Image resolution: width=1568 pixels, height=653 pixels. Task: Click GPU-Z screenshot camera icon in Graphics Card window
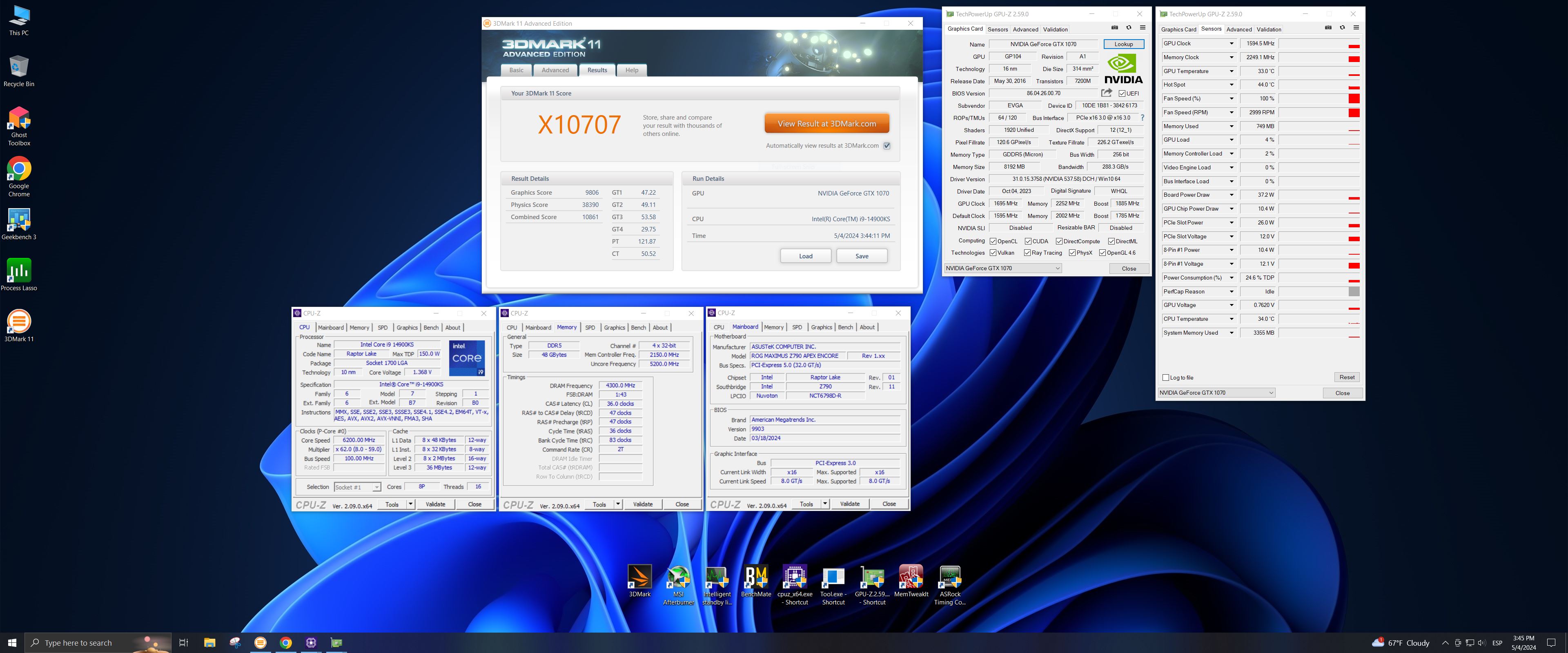pos(1114,27)
